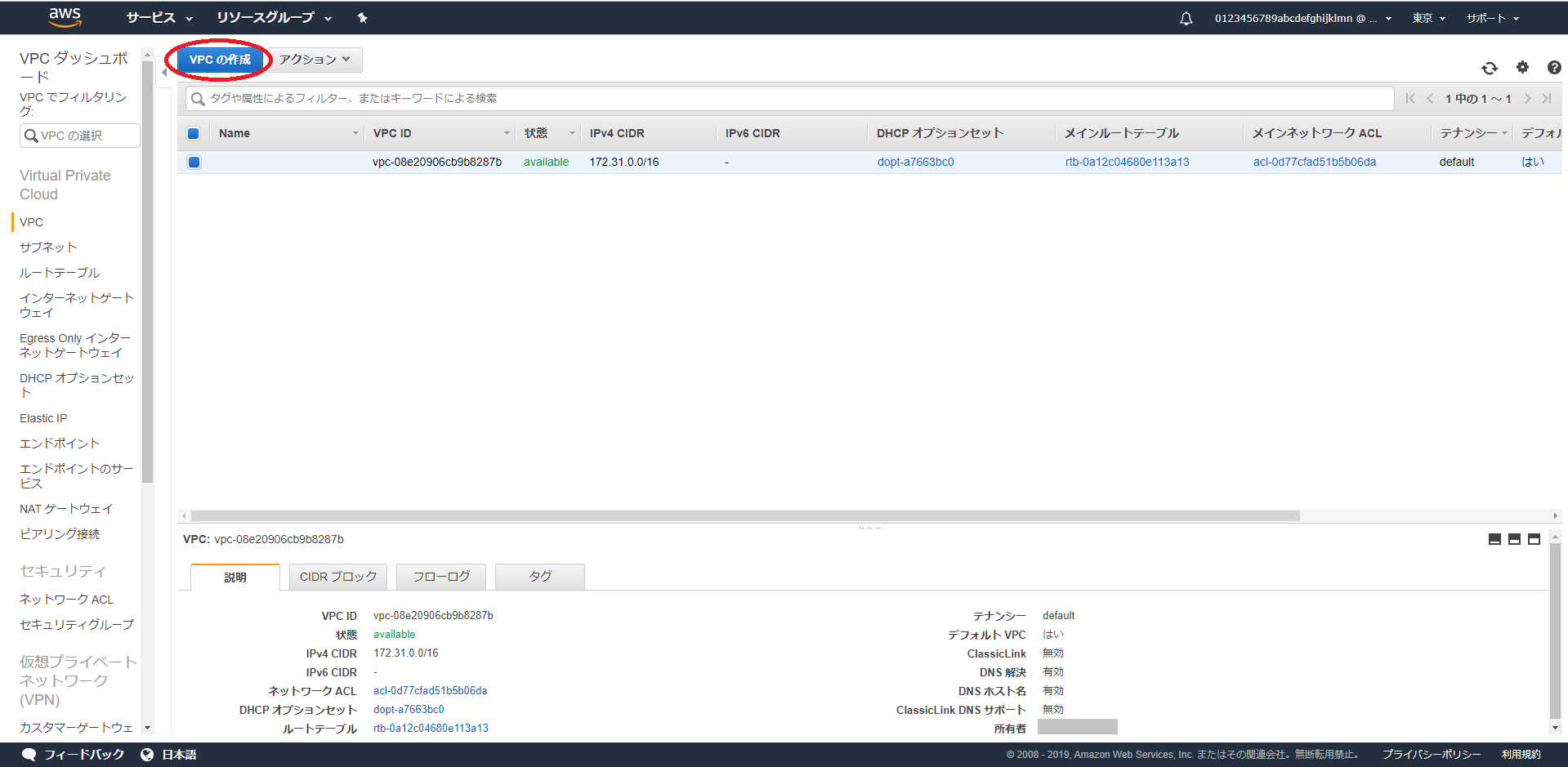Open the アクション dropdown
Image resolution: width=1568 pixels, height=767 pixels.
point(315,59)
